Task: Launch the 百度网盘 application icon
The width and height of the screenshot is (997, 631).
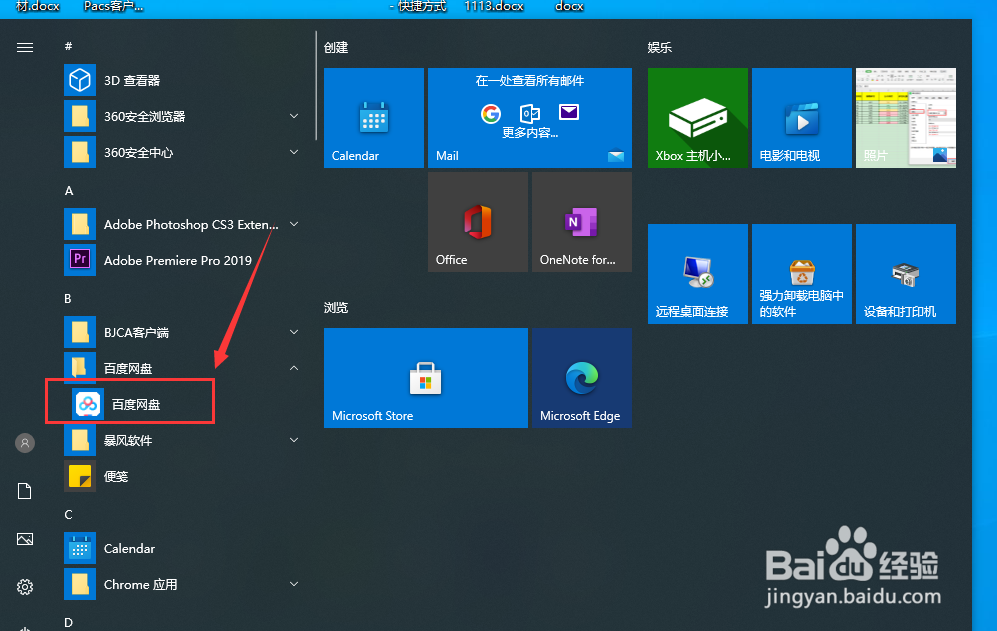Action: (88, 404)
